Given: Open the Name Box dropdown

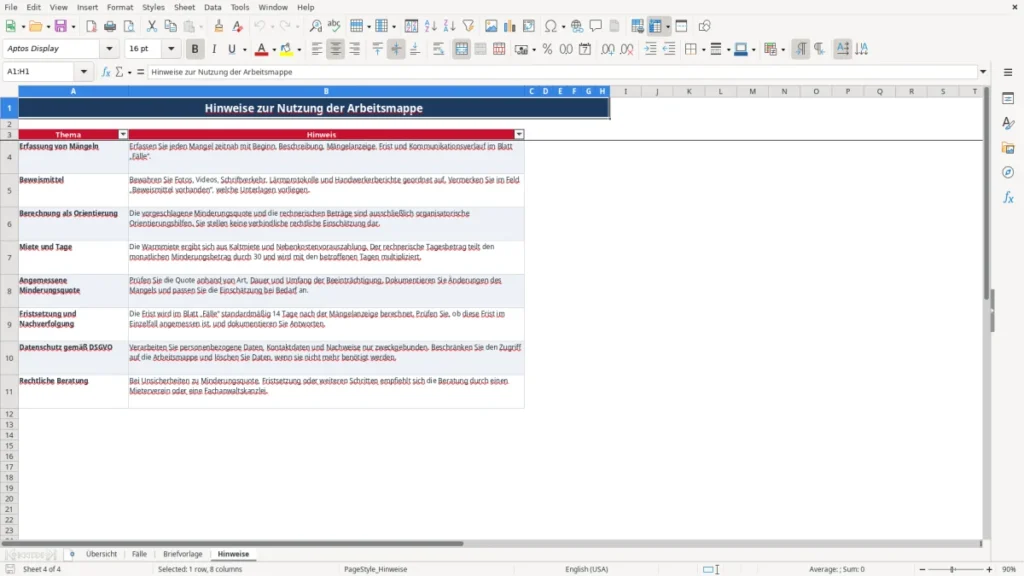Looking at the screenshot, I should 84,72.
